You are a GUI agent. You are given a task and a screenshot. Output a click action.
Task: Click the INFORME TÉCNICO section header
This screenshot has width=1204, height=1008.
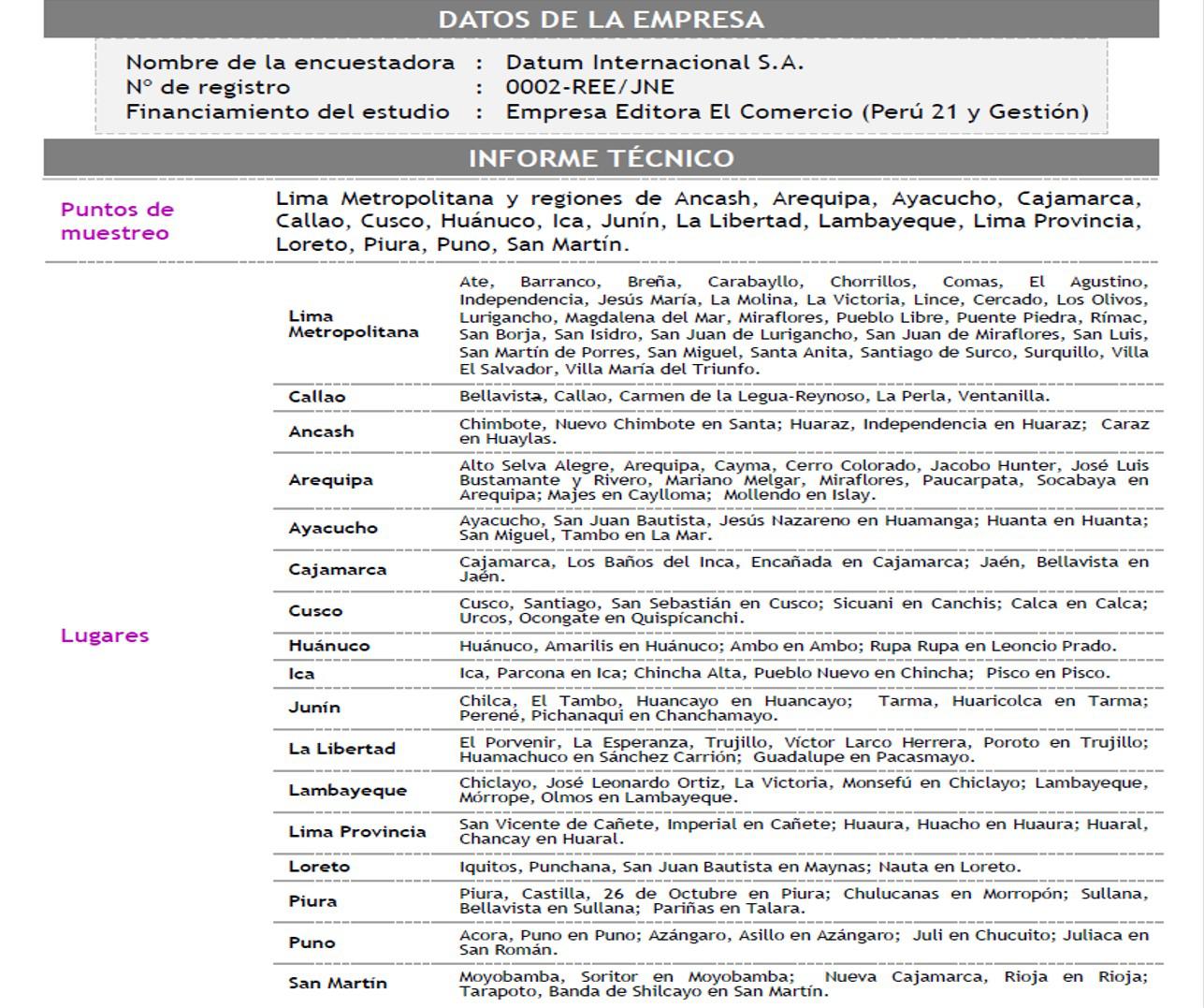click(x=601, y=158)
